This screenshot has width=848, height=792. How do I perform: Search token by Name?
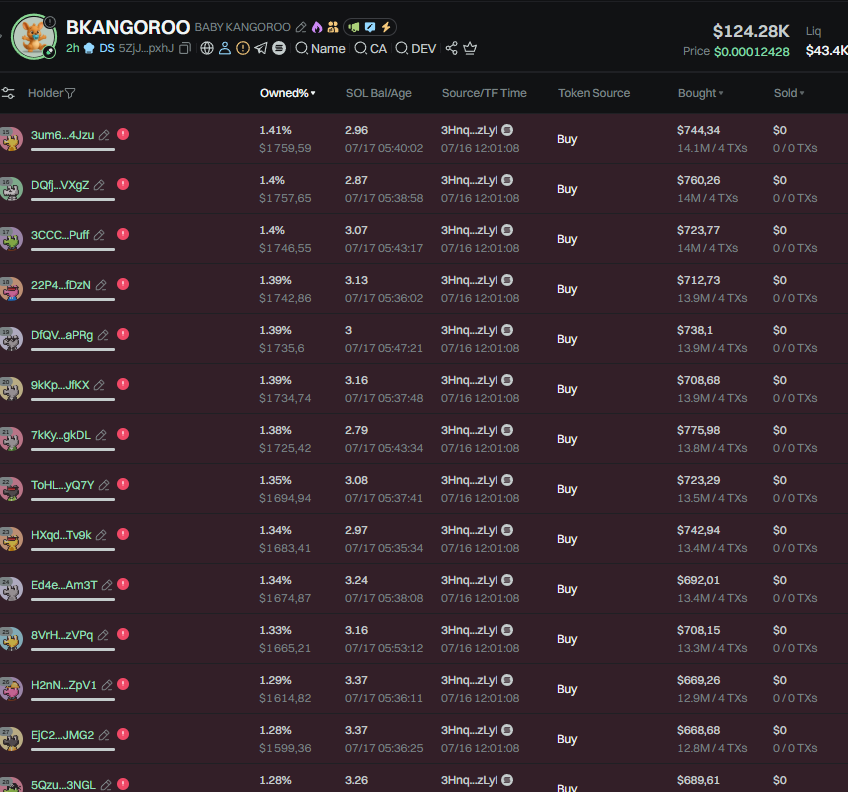320,49
